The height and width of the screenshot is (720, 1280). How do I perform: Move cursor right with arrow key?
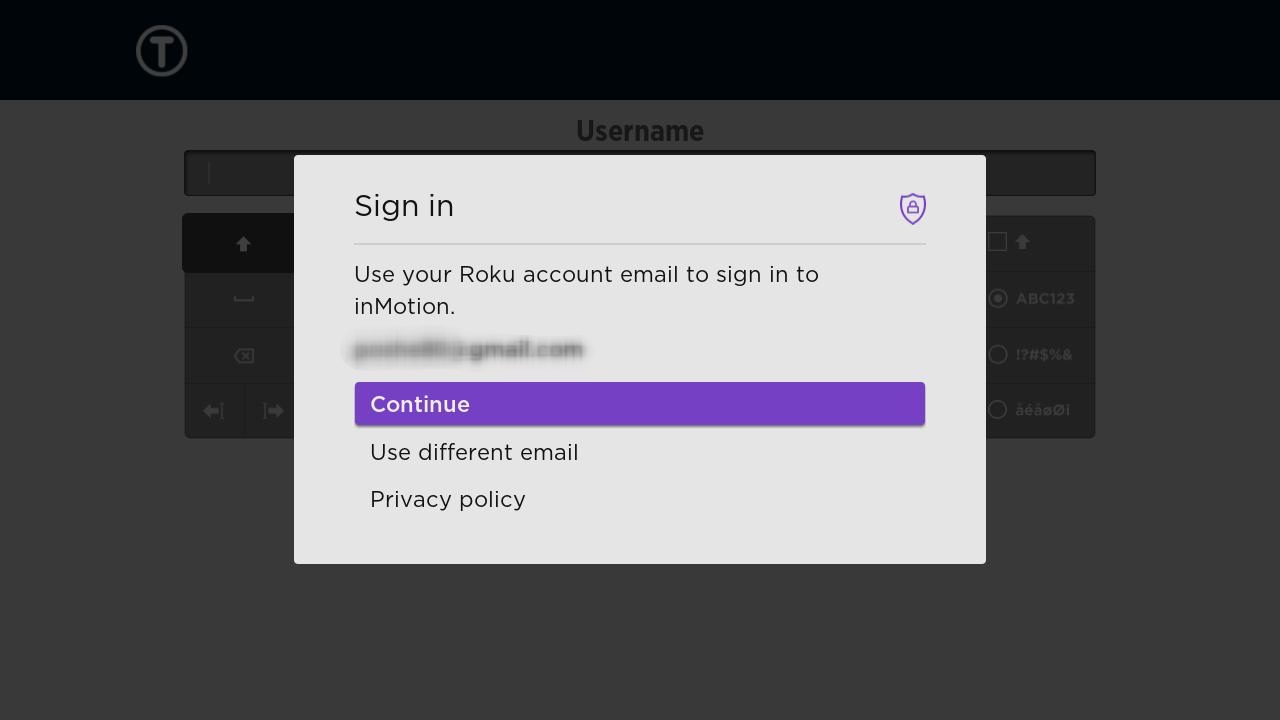pos(272,411)
